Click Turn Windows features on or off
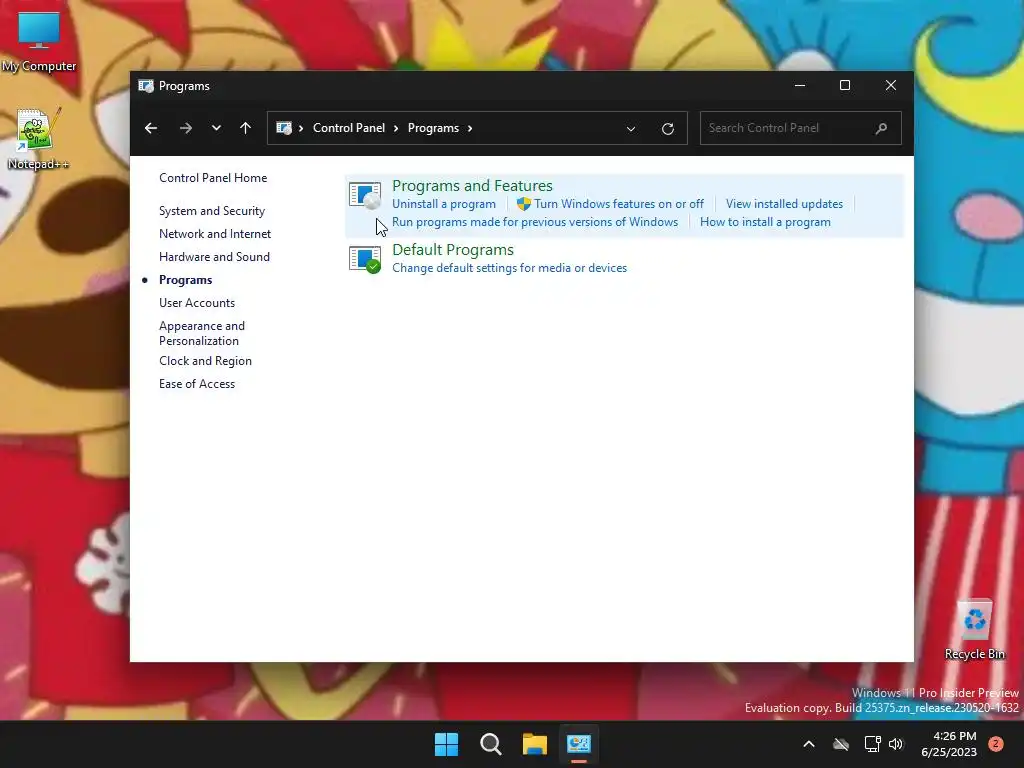This screenshot has height=768, width=1024. coord(619,204)
